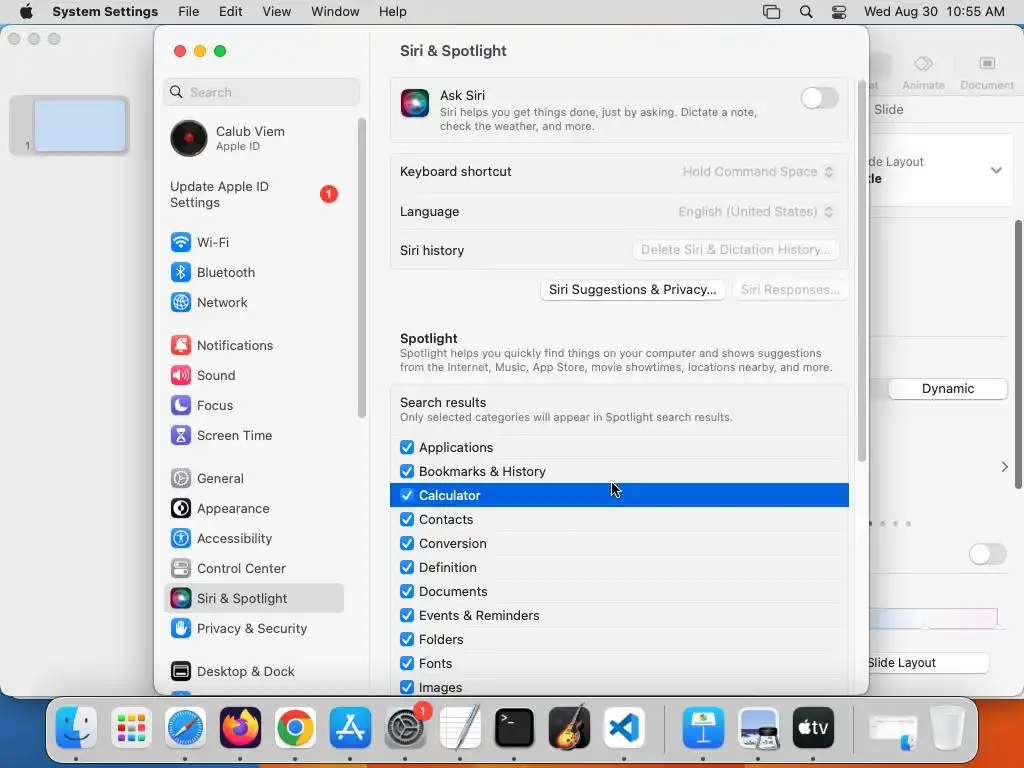Click Edit Slide Layout button in Keynote
Image resolution: width=1024 pixels, height=768 pixels.
click(927, 663)
